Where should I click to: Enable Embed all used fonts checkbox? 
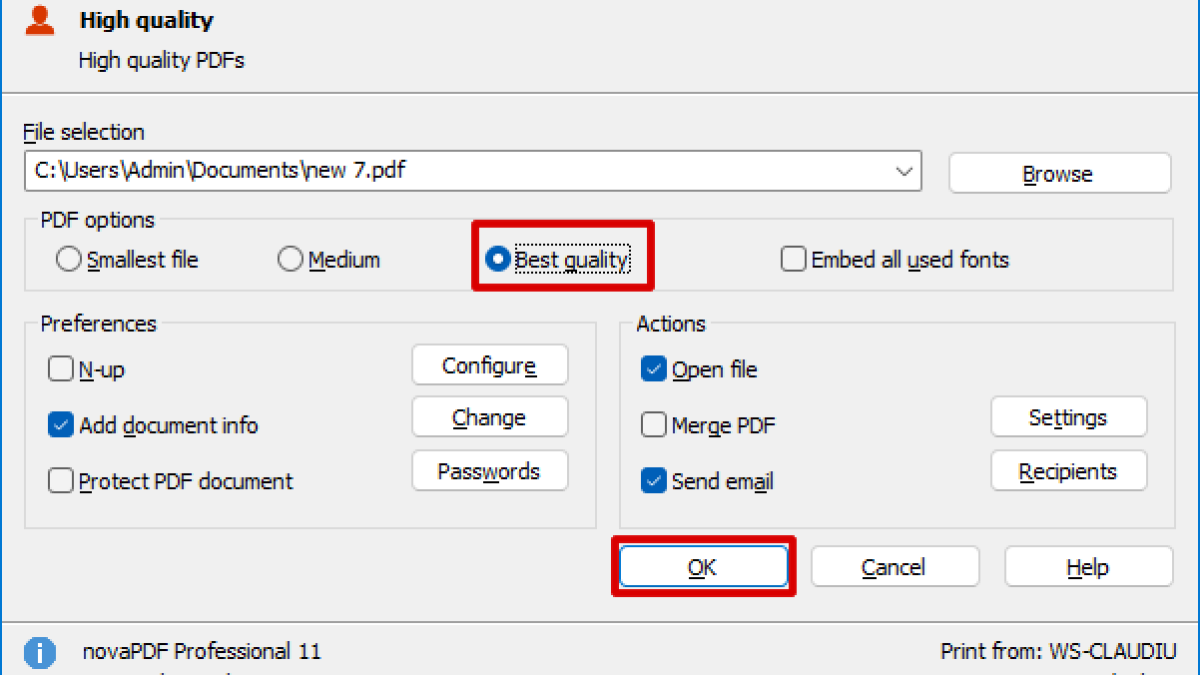point(794,260)
